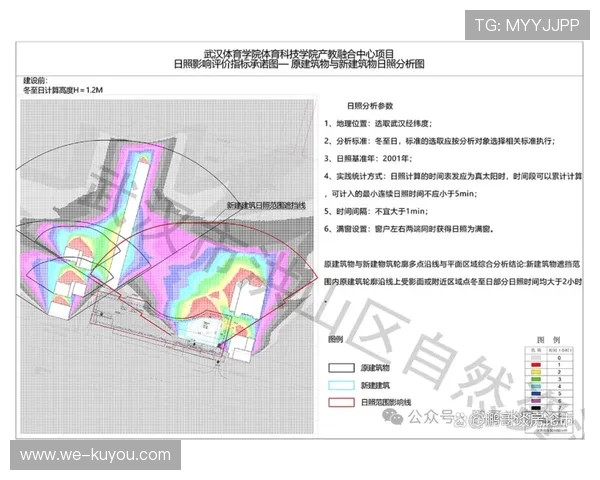The width and height of the screenshot is (600, 480).
Task: Click the line '可计入的最小连续日照时间不应小于5min'
Action: click(x=401, y=194)
